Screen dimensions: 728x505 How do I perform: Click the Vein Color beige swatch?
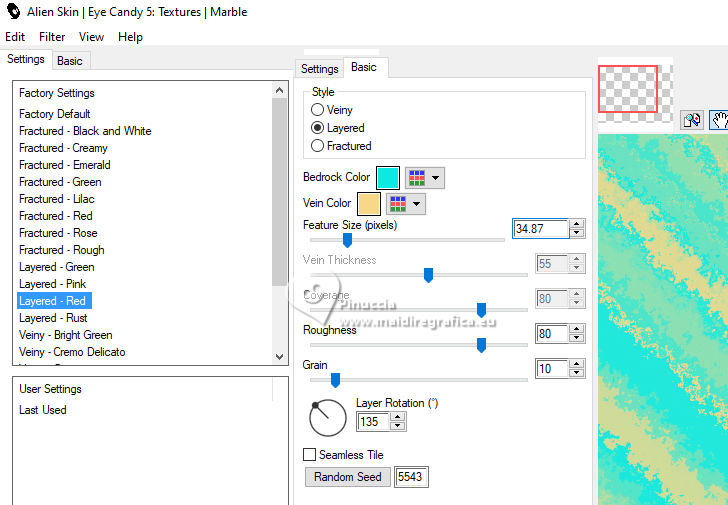[369, 204]
